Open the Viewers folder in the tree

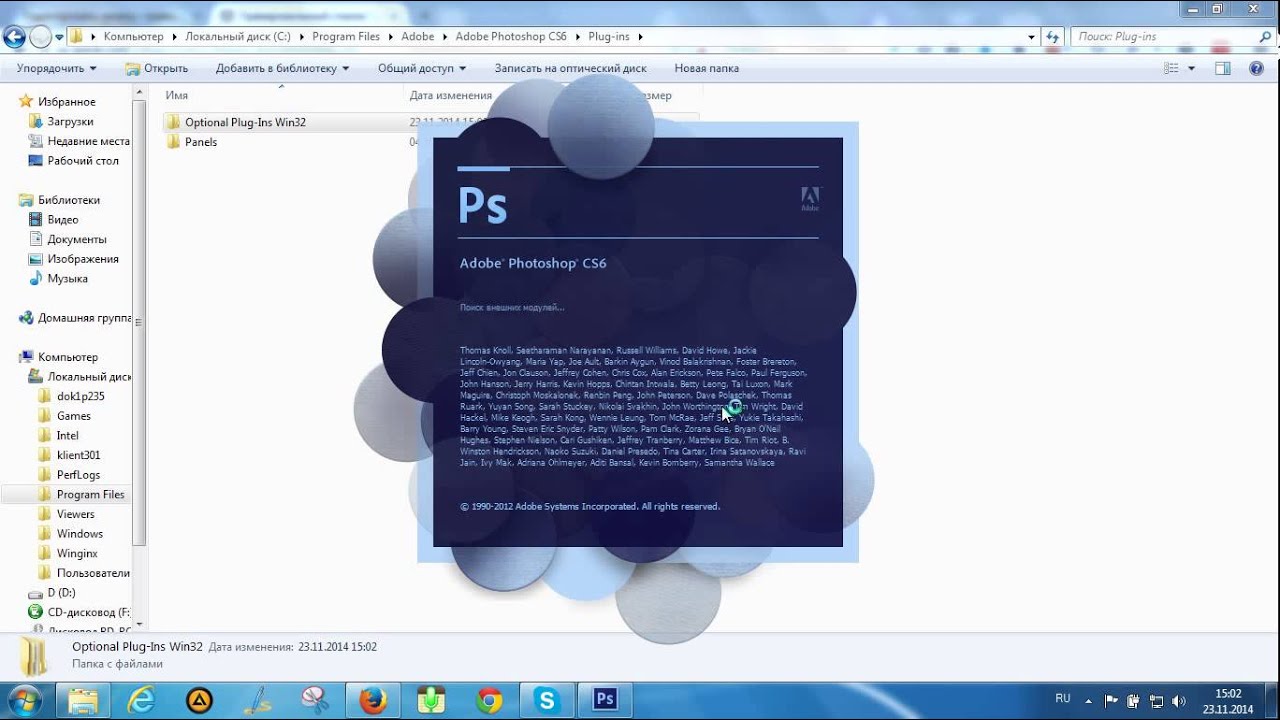pyautogui.click(x=75, y=514)
